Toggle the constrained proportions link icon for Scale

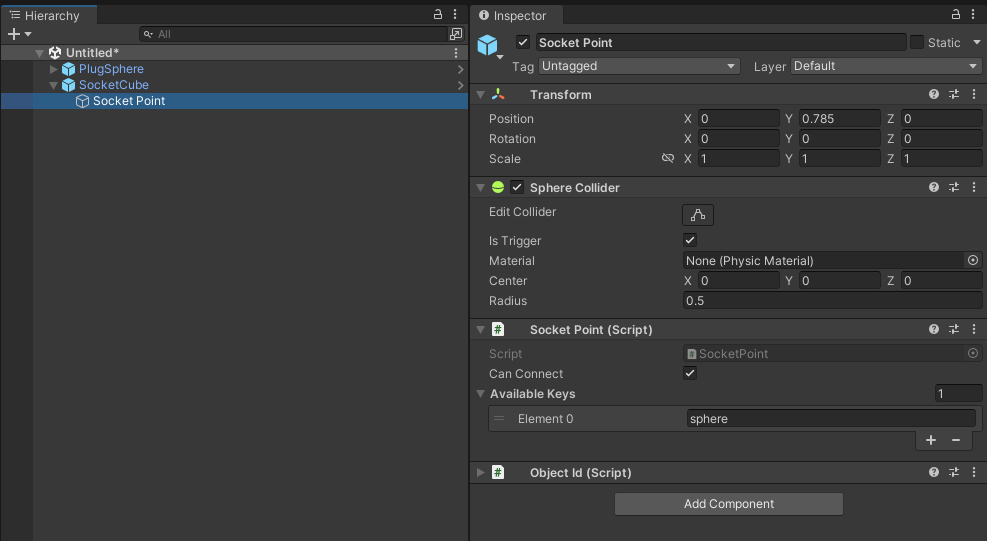point(668,158)
